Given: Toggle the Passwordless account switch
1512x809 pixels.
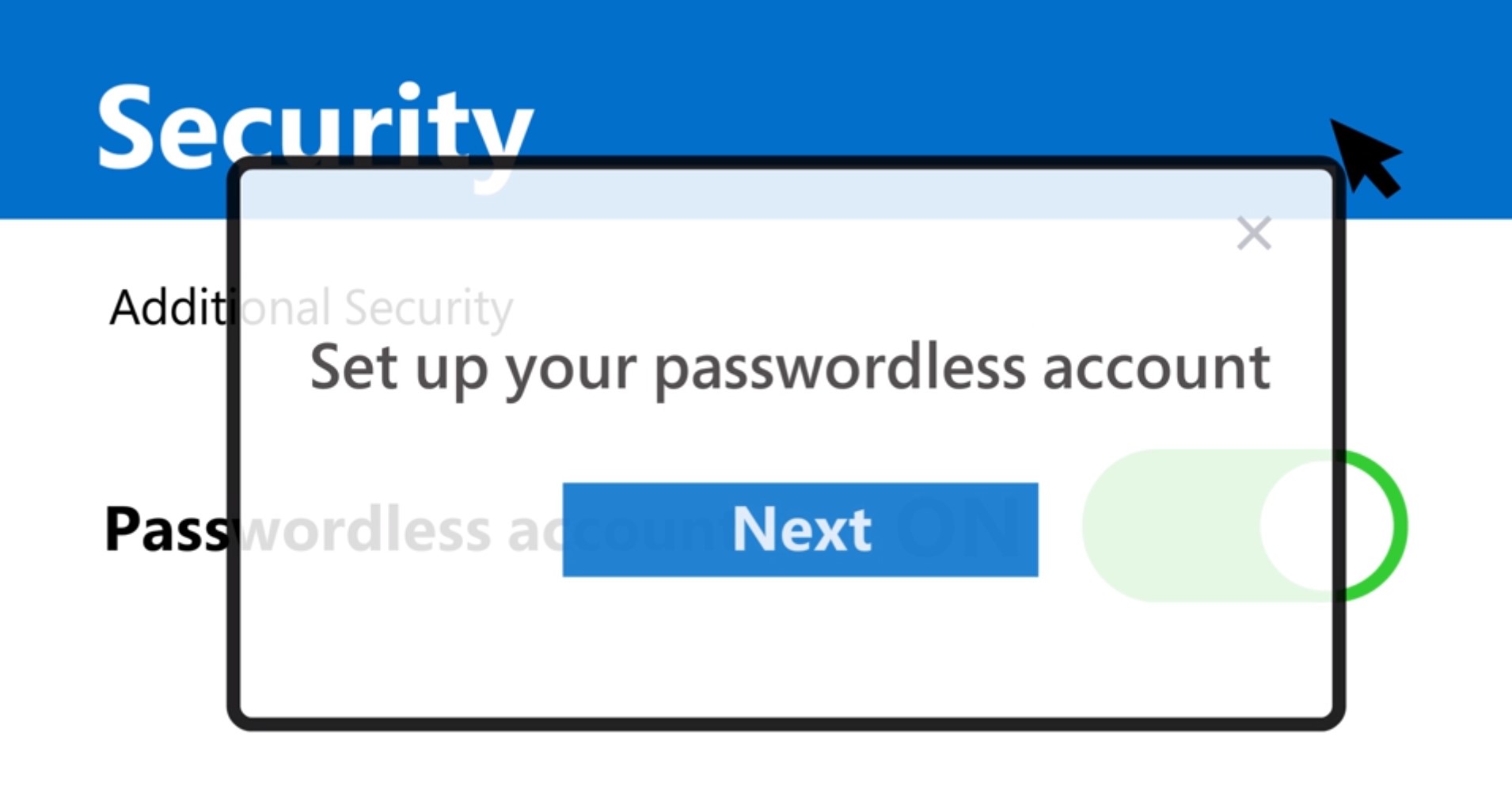Looking at the screenshot, I should 1243,526.
